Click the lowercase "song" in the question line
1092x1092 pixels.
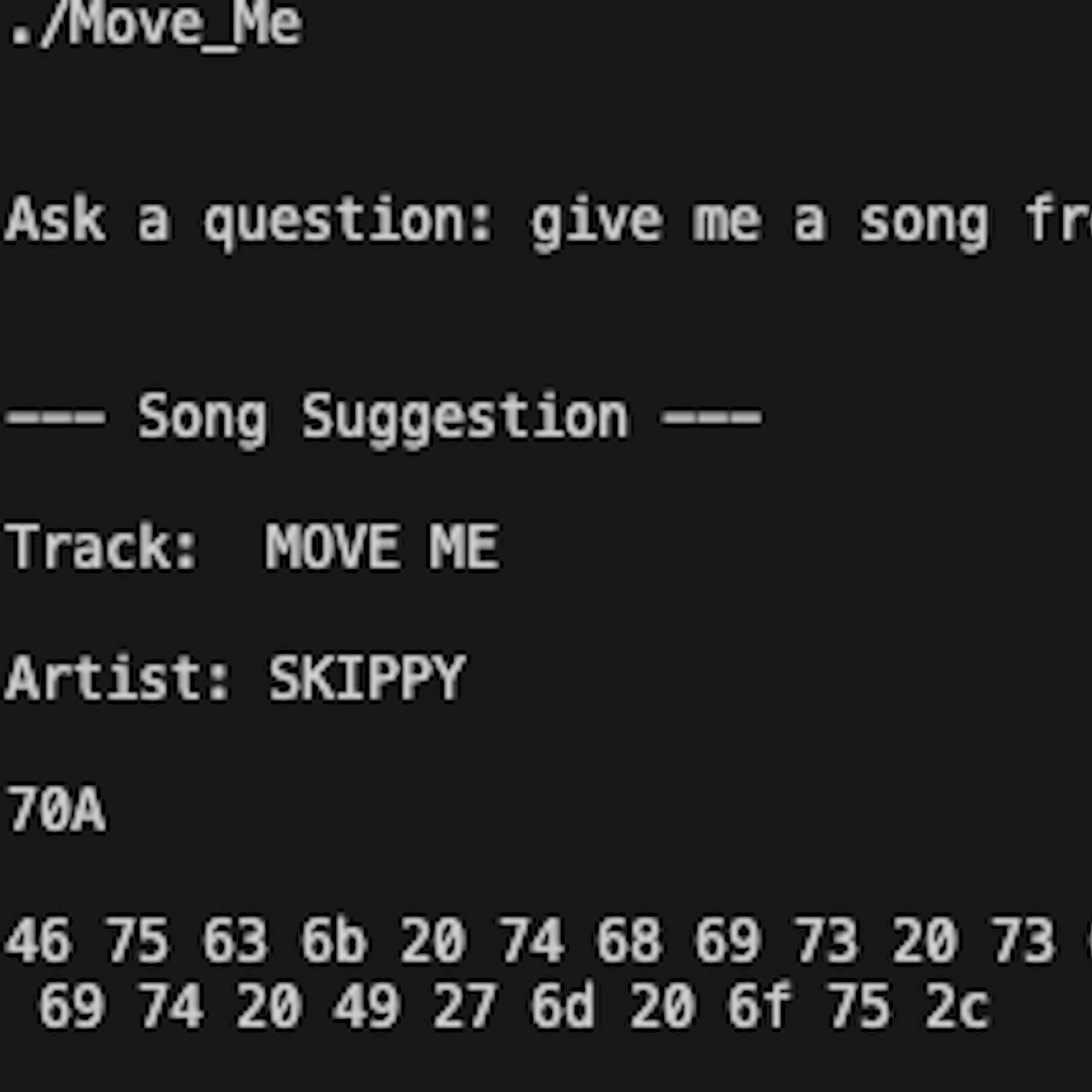[923, 222]
